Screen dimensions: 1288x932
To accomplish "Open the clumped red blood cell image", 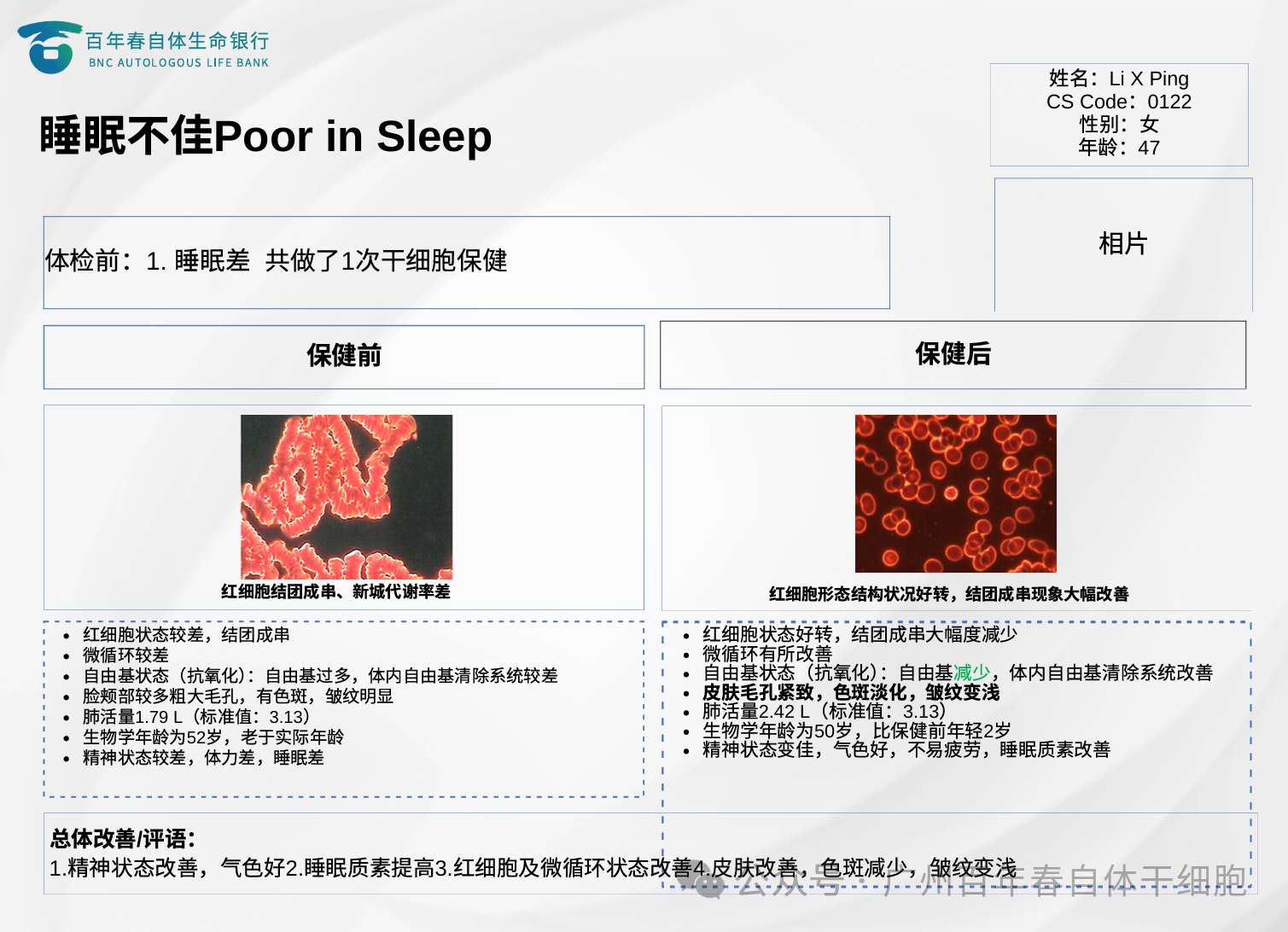I will [347, 496].
